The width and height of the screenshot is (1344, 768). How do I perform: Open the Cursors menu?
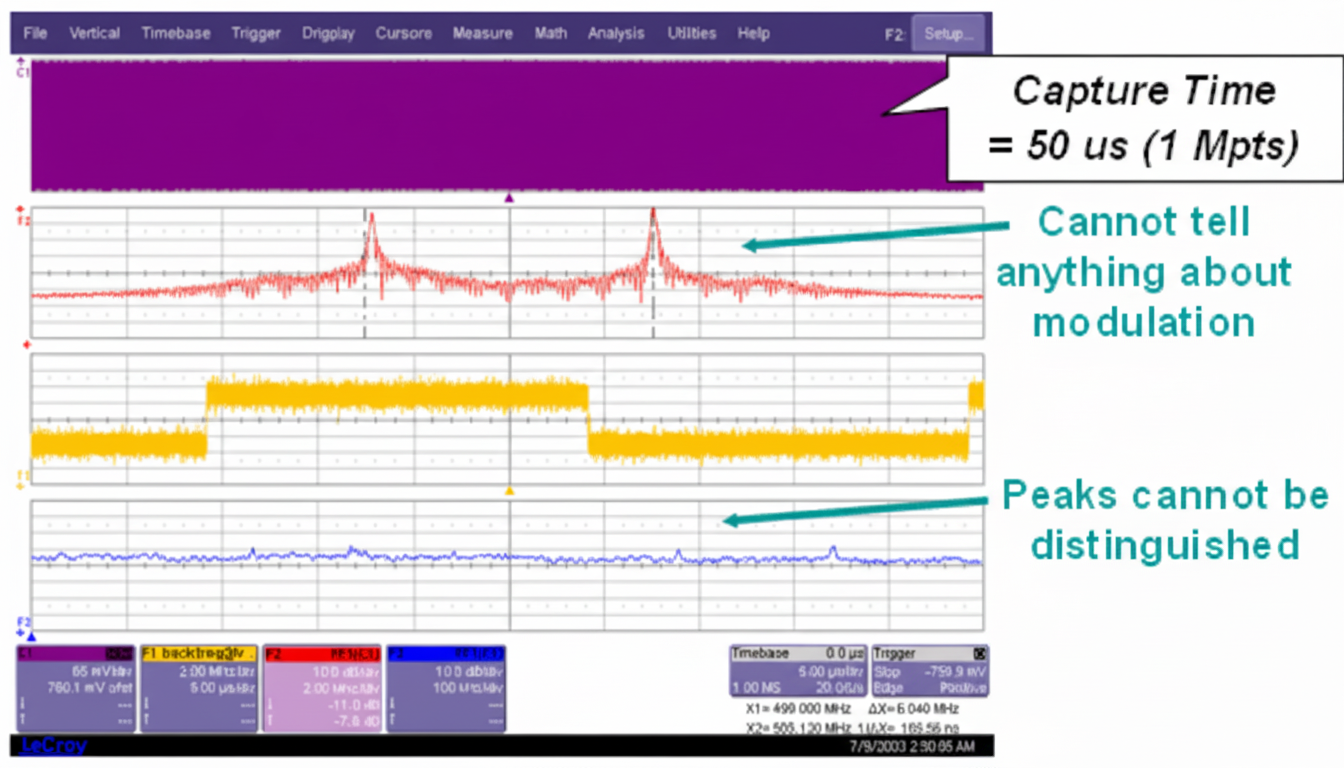403,33
